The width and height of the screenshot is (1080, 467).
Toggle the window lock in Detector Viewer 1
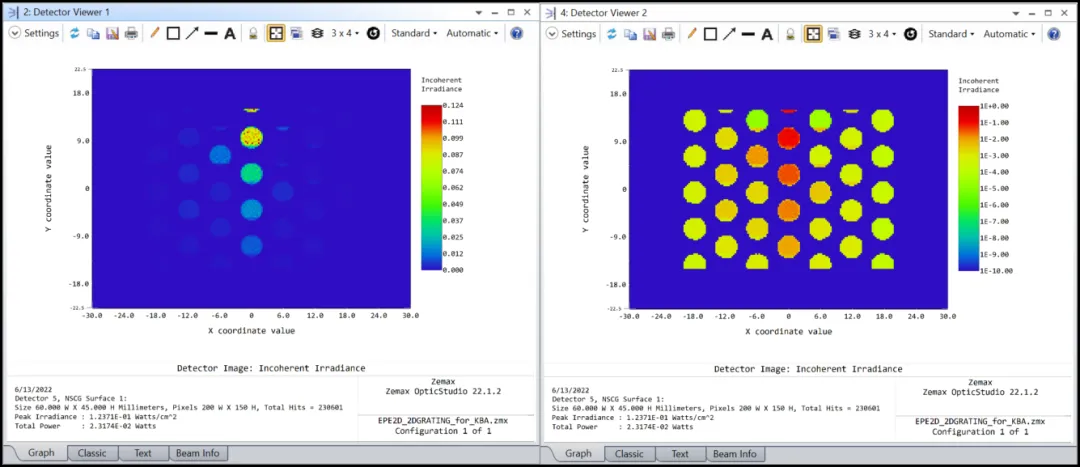254,33
